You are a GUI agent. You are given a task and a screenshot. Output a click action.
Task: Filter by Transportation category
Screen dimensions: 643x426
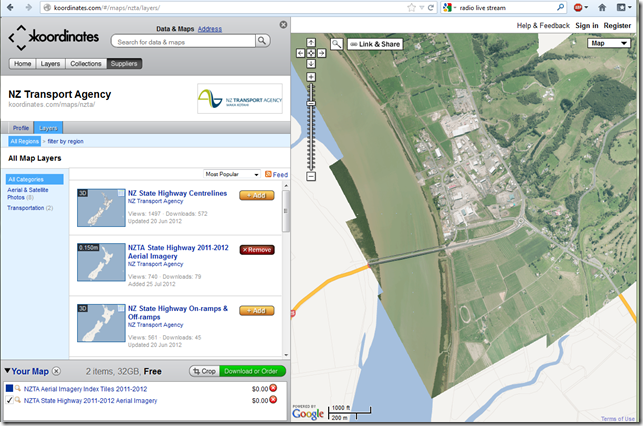coord(25,208)
